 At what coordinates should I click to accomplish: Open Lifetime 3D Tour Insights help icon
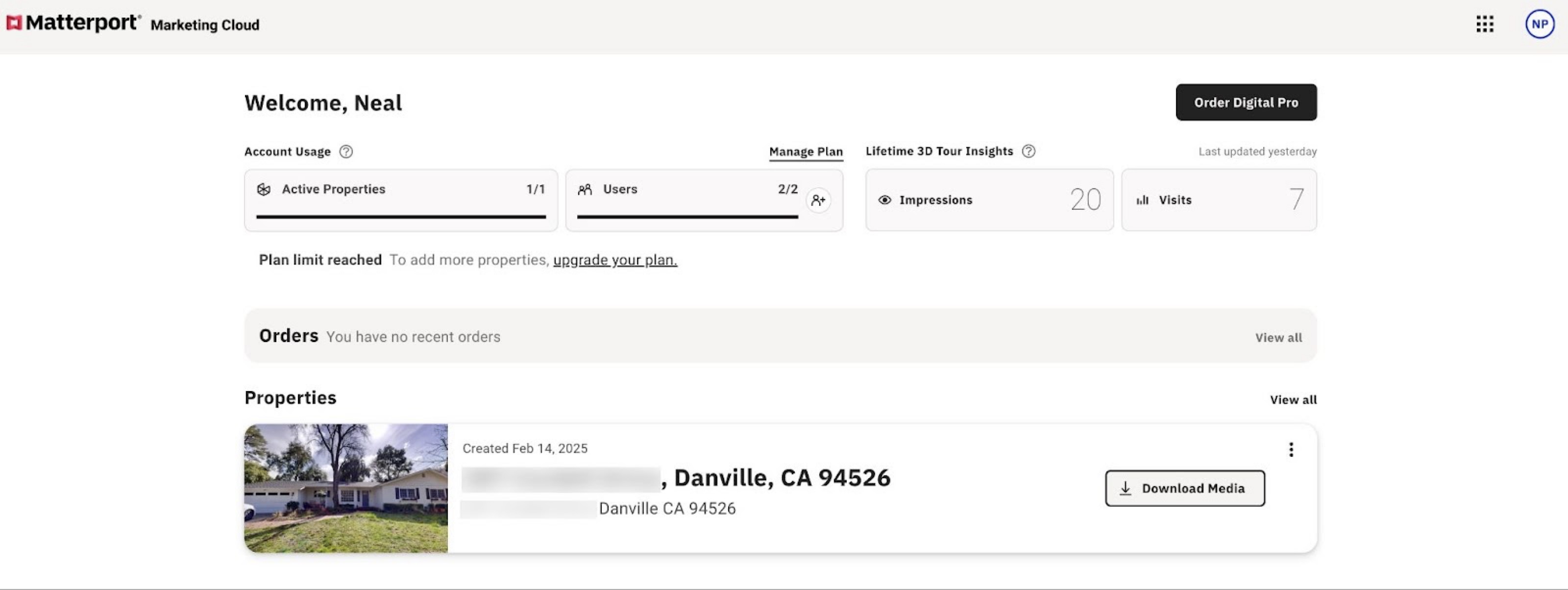[1028, 151]
